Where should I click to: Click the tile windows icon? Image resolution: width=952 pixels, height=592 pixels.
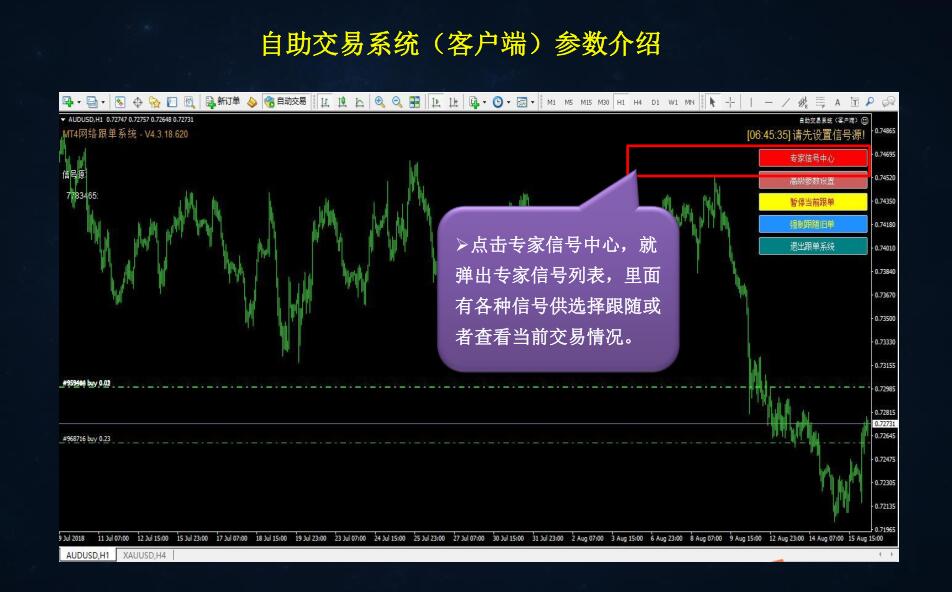coord(415,101)
